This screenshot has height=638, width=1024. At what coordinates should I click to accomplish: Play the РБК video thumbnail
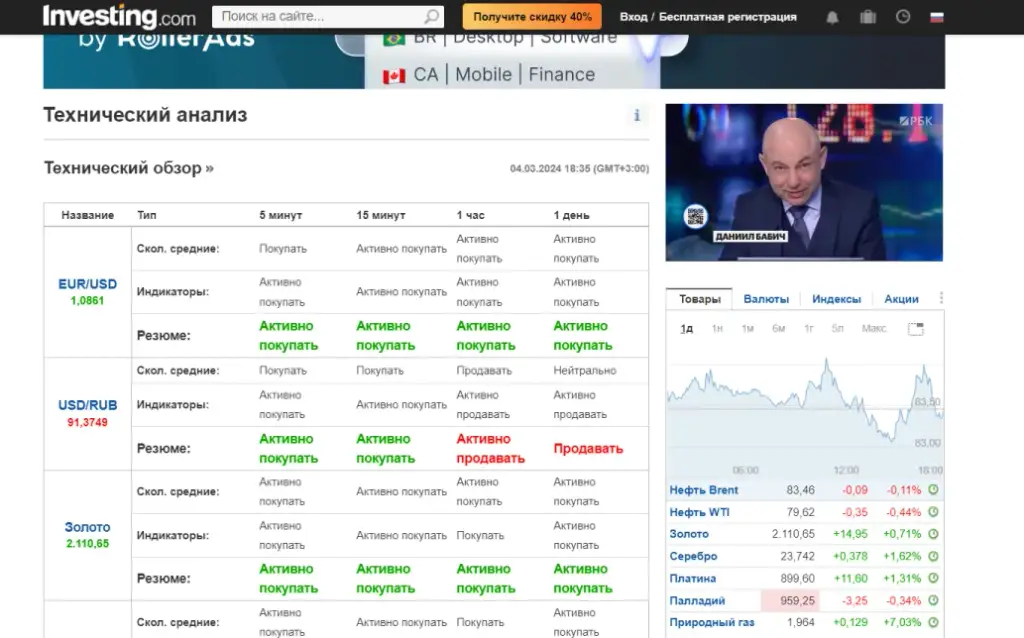click(x=804, y=182)
